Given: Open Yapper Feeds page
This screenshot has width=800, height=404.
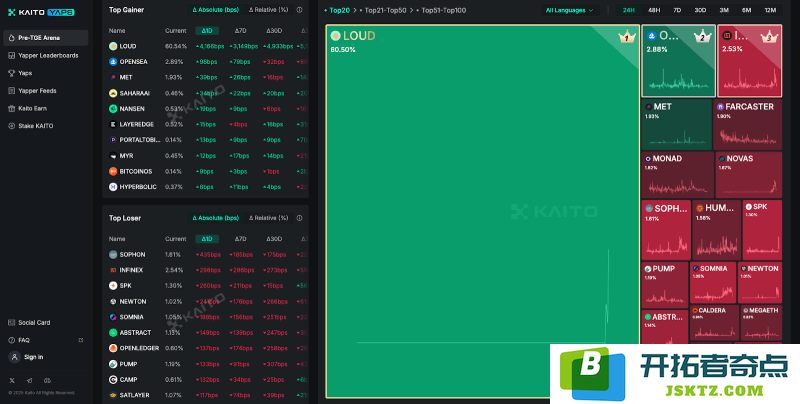Looking at the screenshot, I should tap(32, 91).
